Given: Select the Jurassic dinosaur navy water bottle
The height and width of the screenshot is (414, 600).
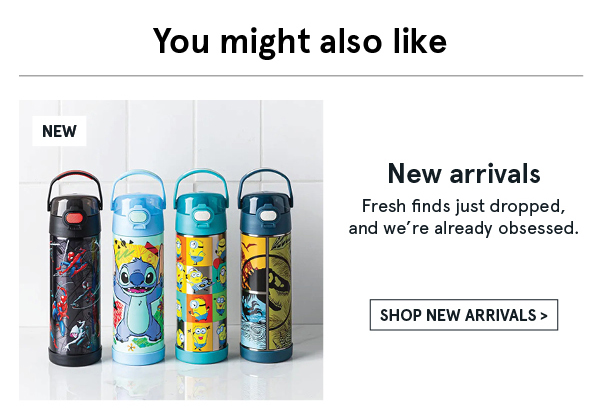Looking at the screenshot, I should [266, 266].
